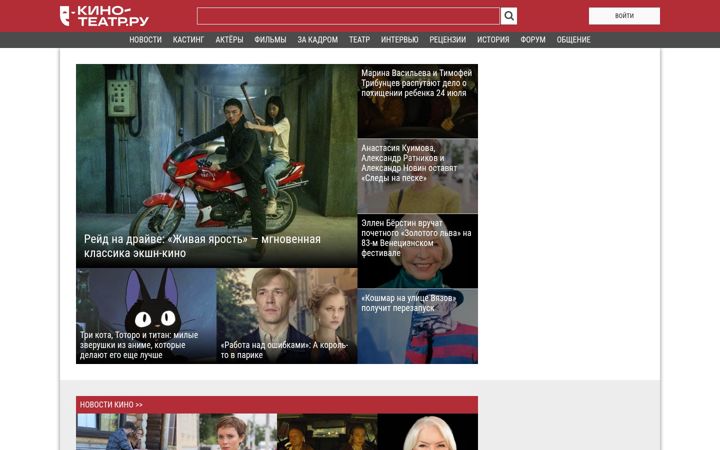This screenshot has height=450, width=720.
Task: Open the Рецензии menu item
Action: click(x=447, y=40)
